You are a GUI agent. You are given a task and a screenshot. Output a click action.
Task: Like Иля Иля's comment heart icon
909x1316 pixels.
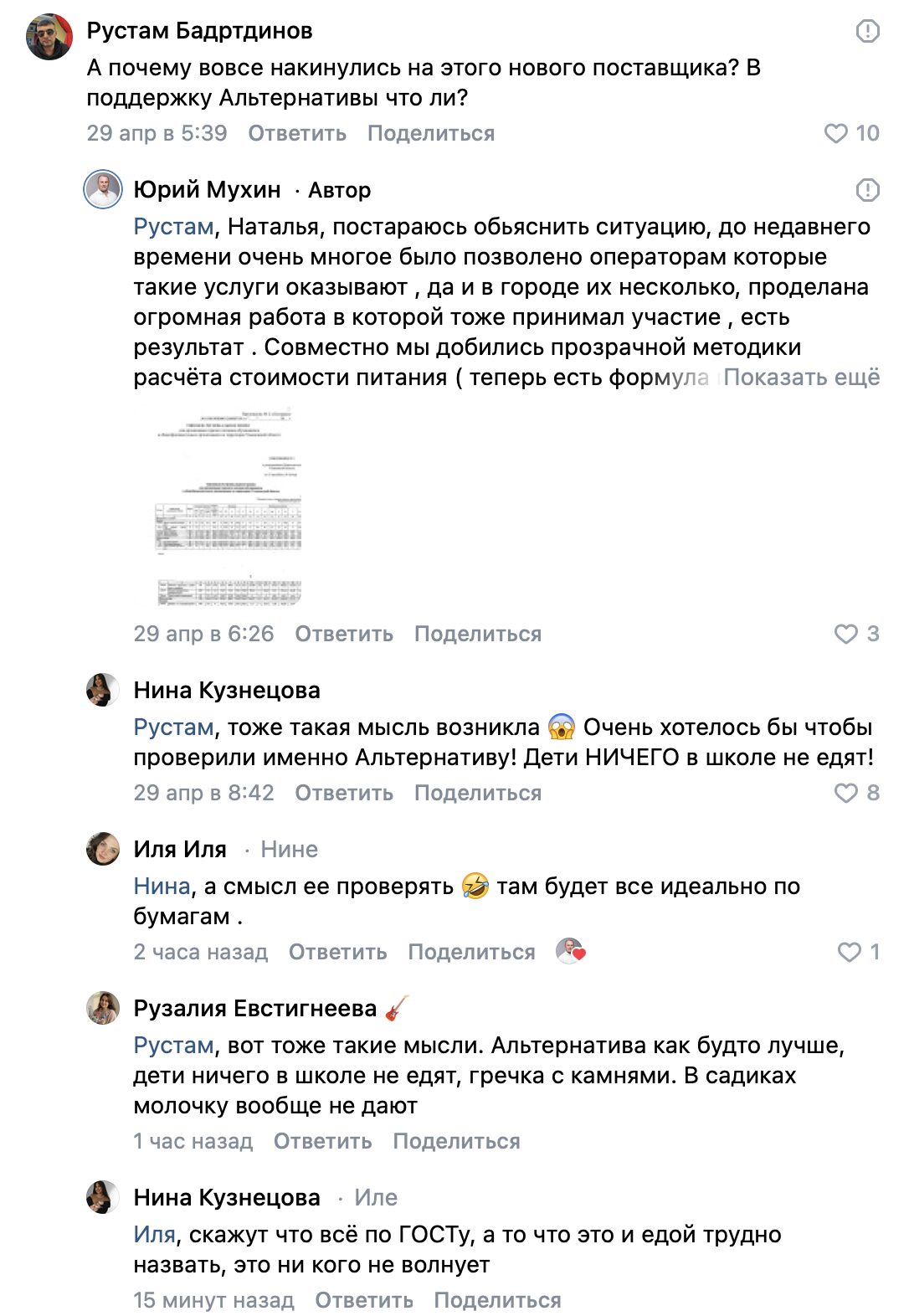849,952
